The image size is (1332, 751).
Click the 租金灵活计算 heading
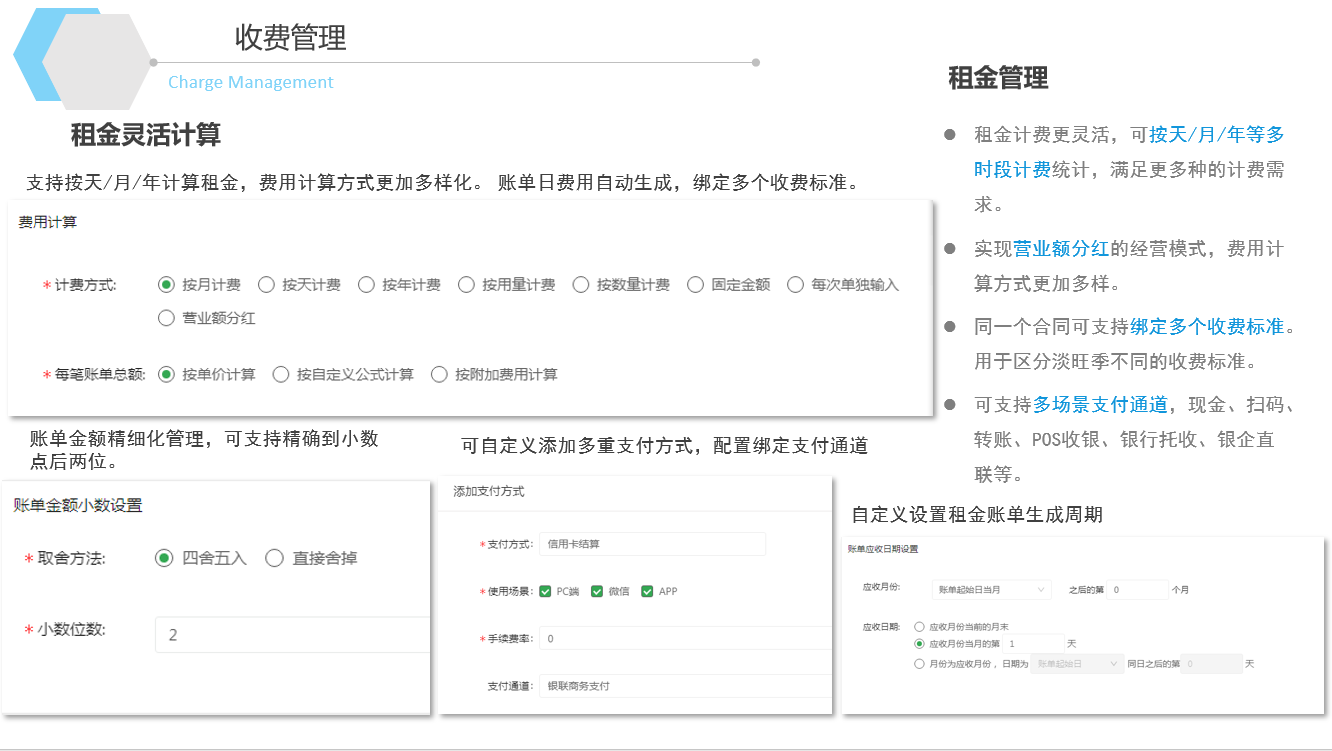tap(146, 134)
